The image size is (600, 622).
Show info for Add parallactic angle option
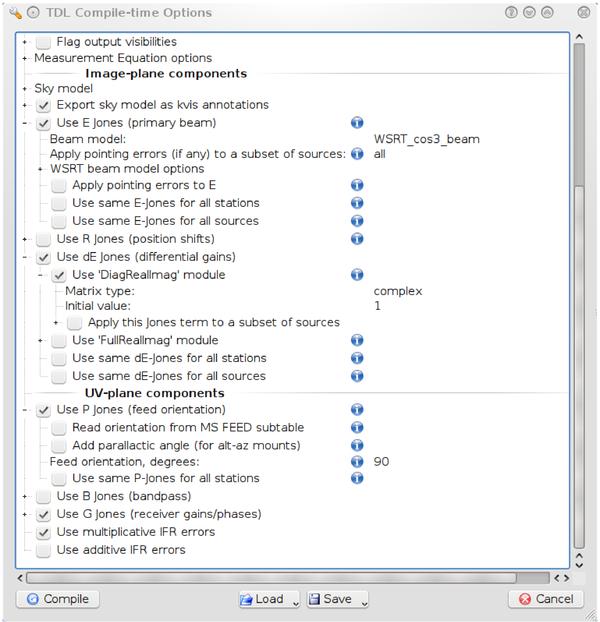[x=356, y=445]
